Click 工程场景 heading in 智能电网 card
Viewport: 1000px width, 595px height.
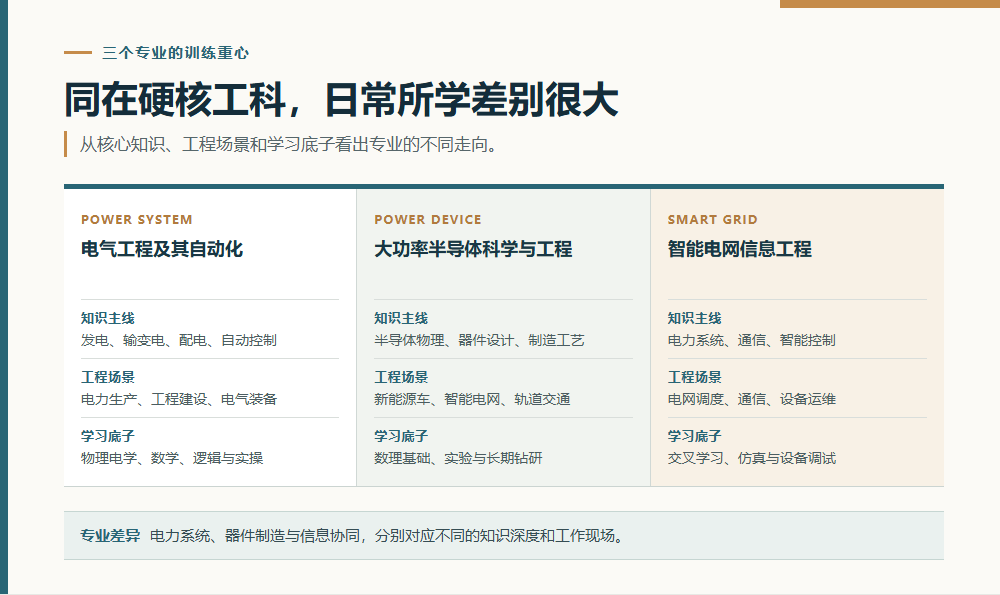695,377
